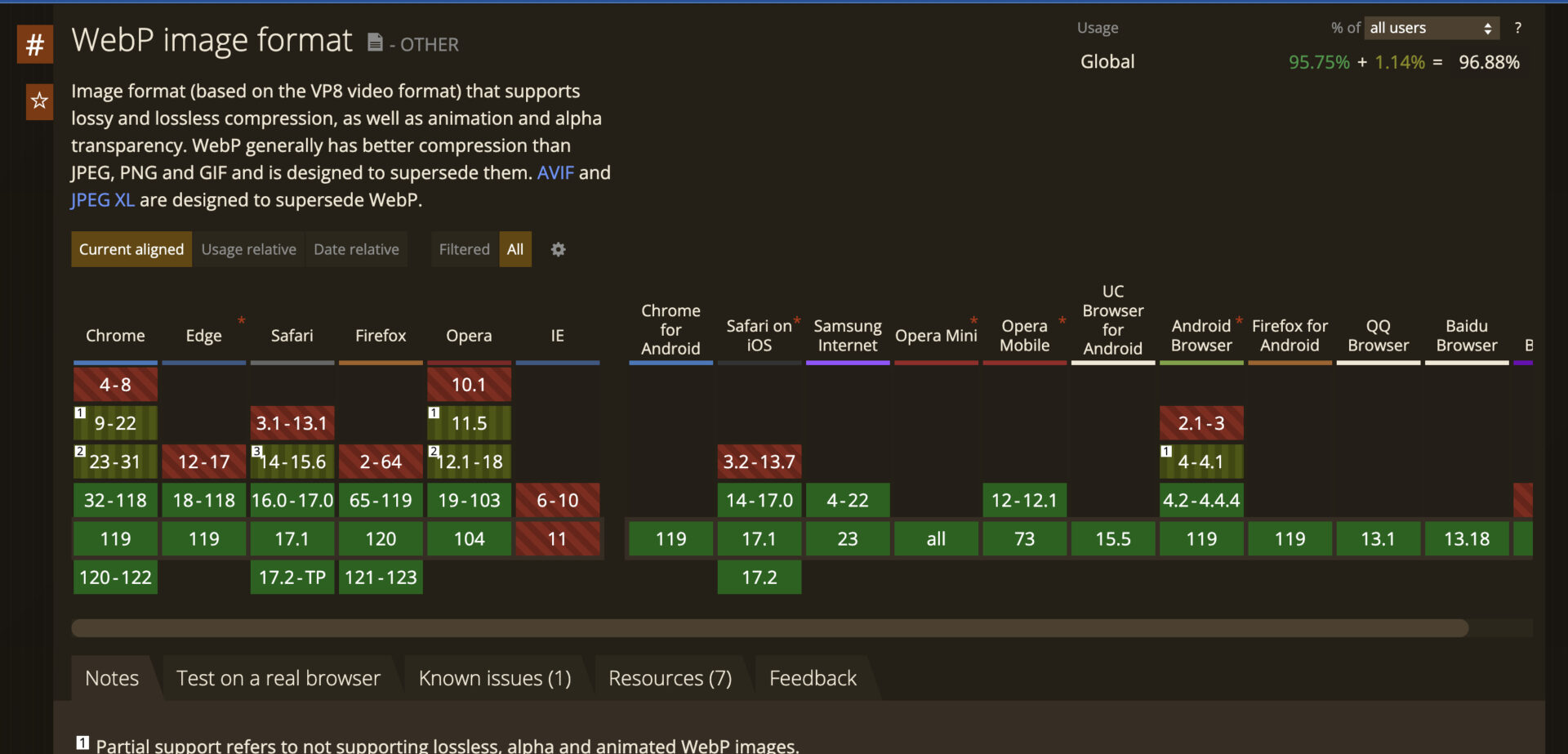This screenshot has width=1568, height=754.
Task: Open the Known issues (1) tab
Action: pos(494,678)
